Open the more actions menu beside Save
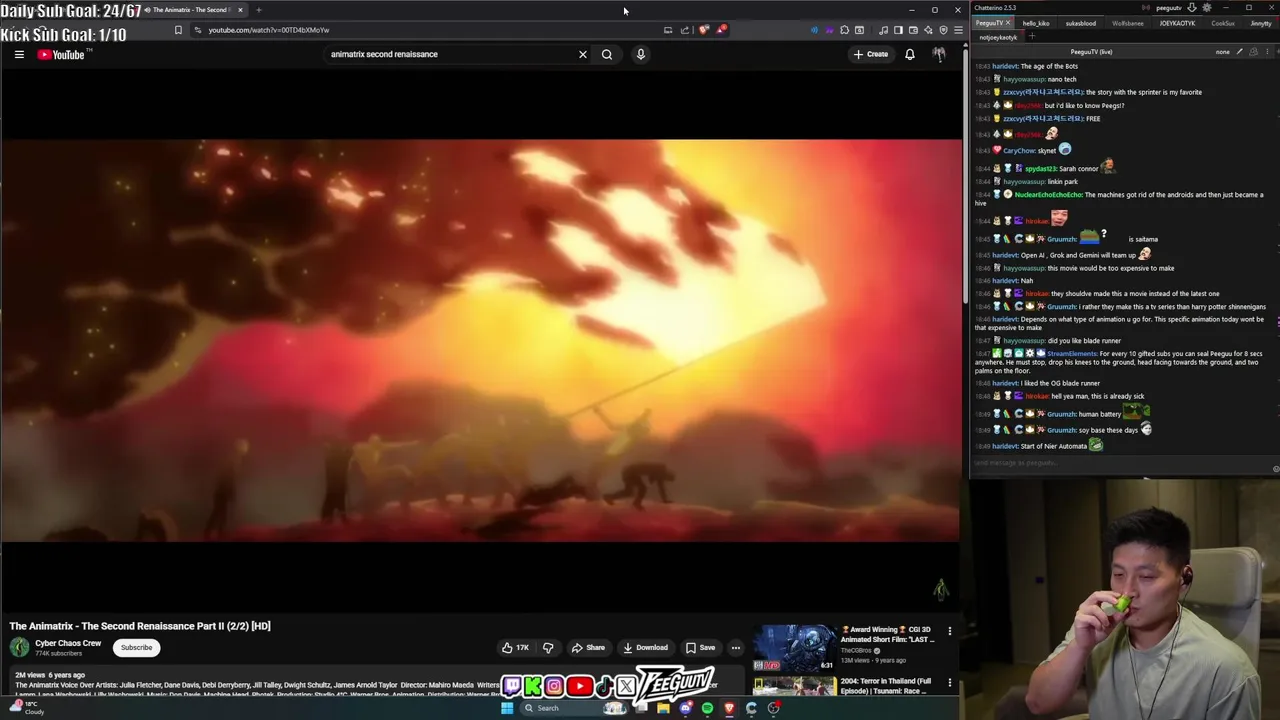 click(735, 647)
